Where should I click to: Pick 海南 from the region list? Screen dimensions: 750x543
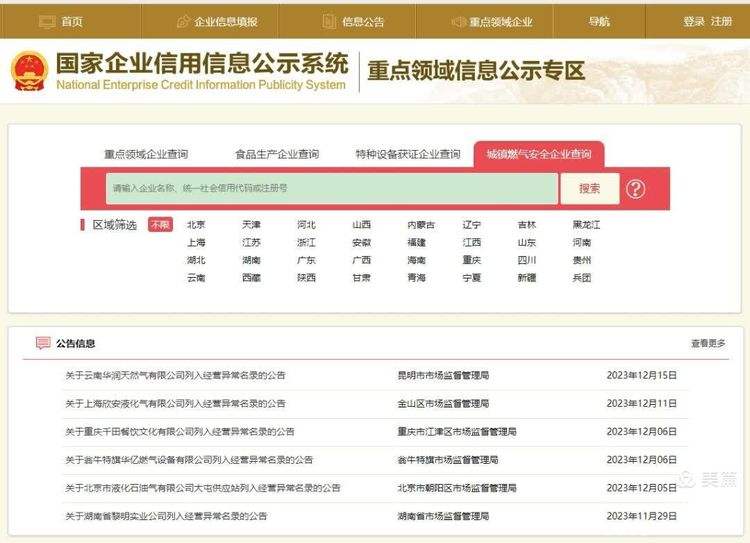point(417,260)
